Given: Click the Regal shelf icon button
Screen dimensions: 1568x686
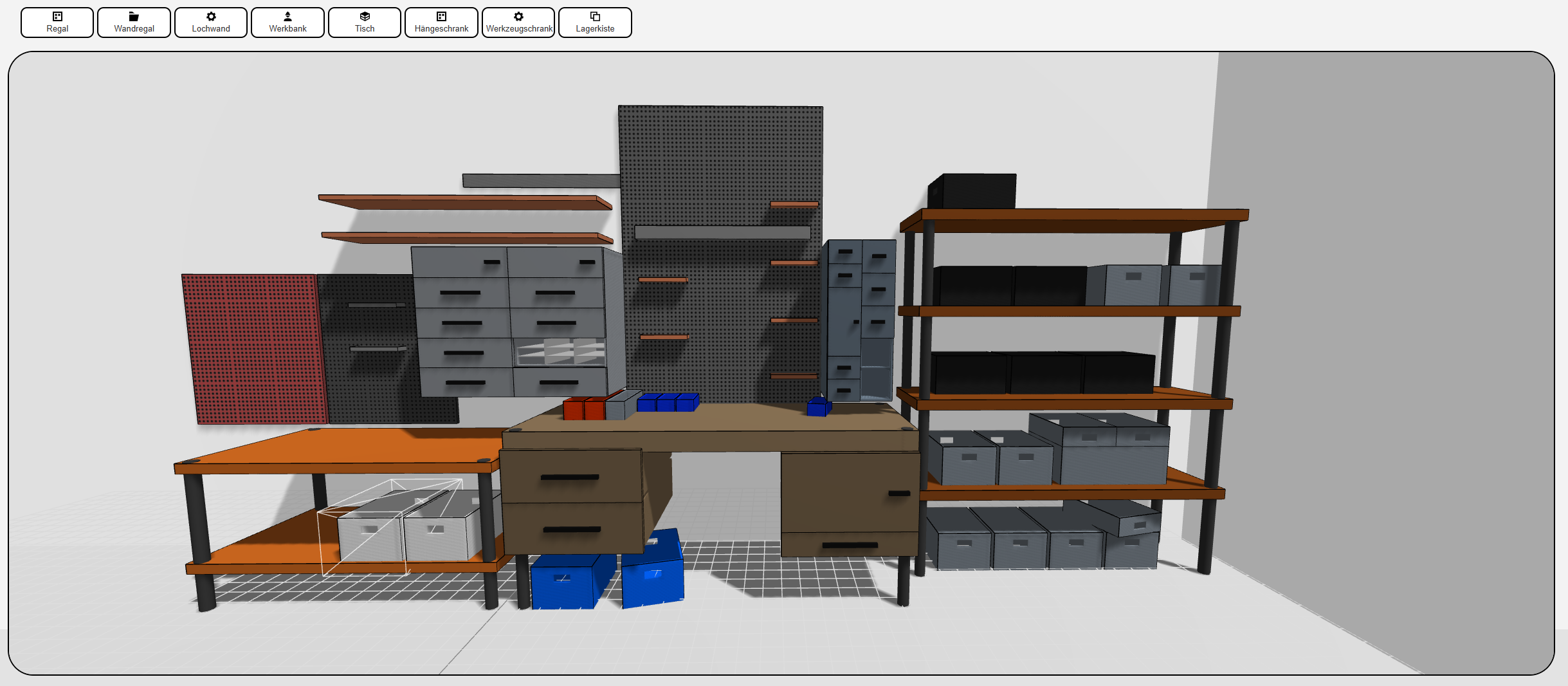Looking at the screenshot, I should pyautogui.click(x=57, y=23).
